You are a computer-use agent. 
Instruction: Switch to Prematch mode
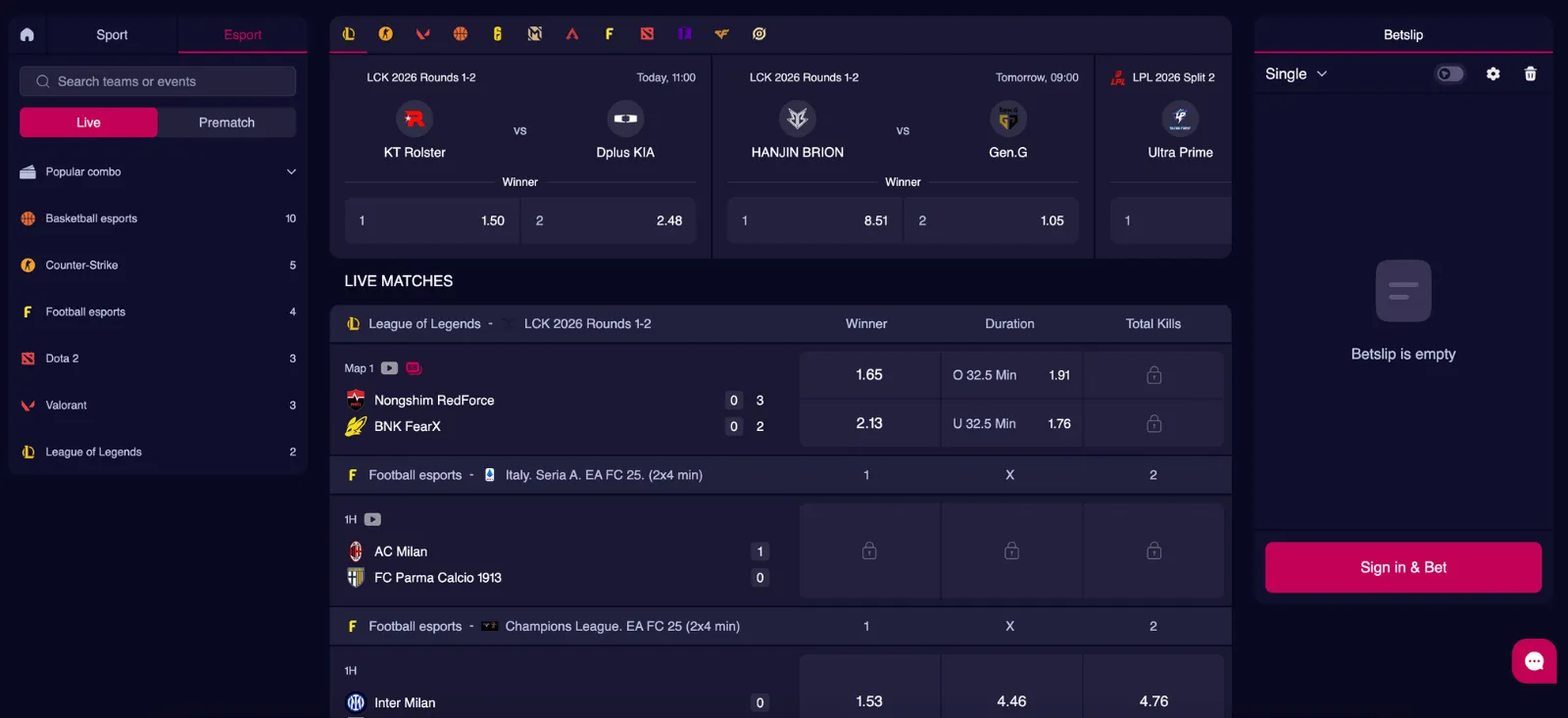[x=226, y=122]
